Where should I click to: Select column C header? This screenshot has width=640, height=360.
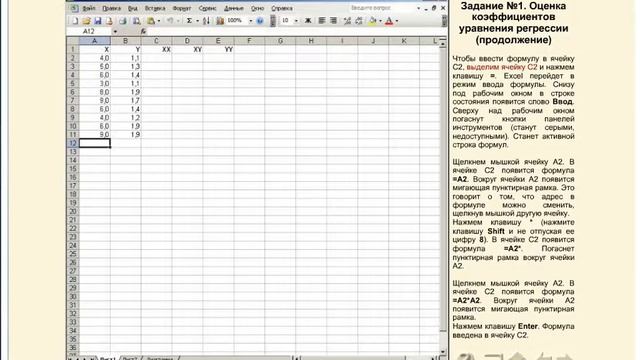point(156,41)
